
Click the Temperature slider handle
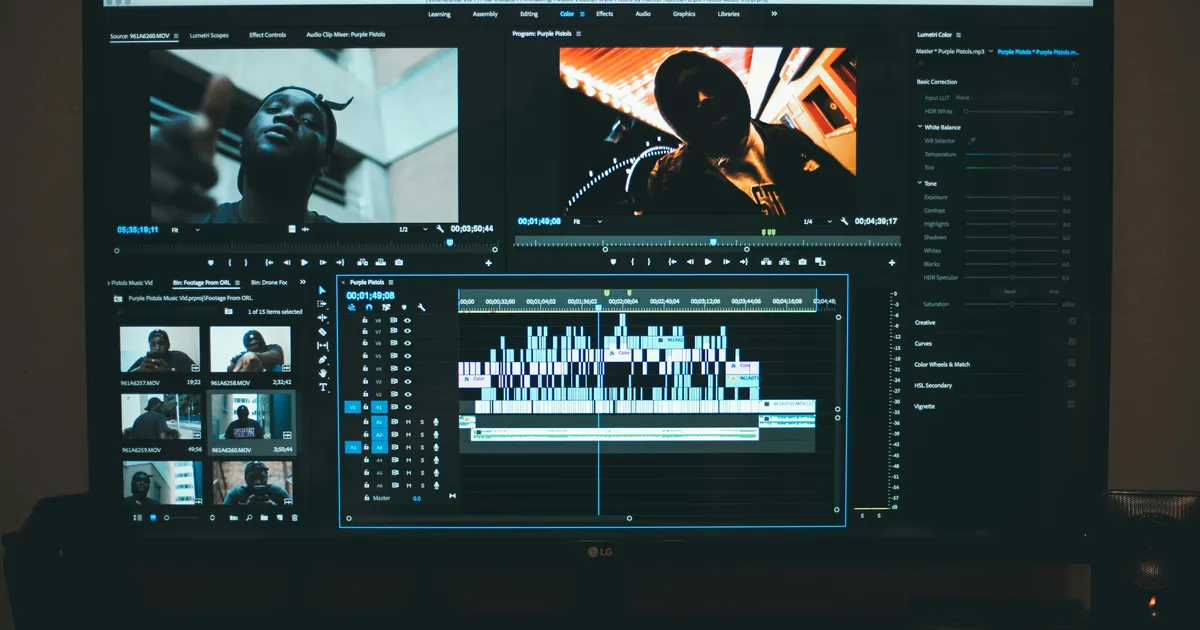tap(1013, 155)
